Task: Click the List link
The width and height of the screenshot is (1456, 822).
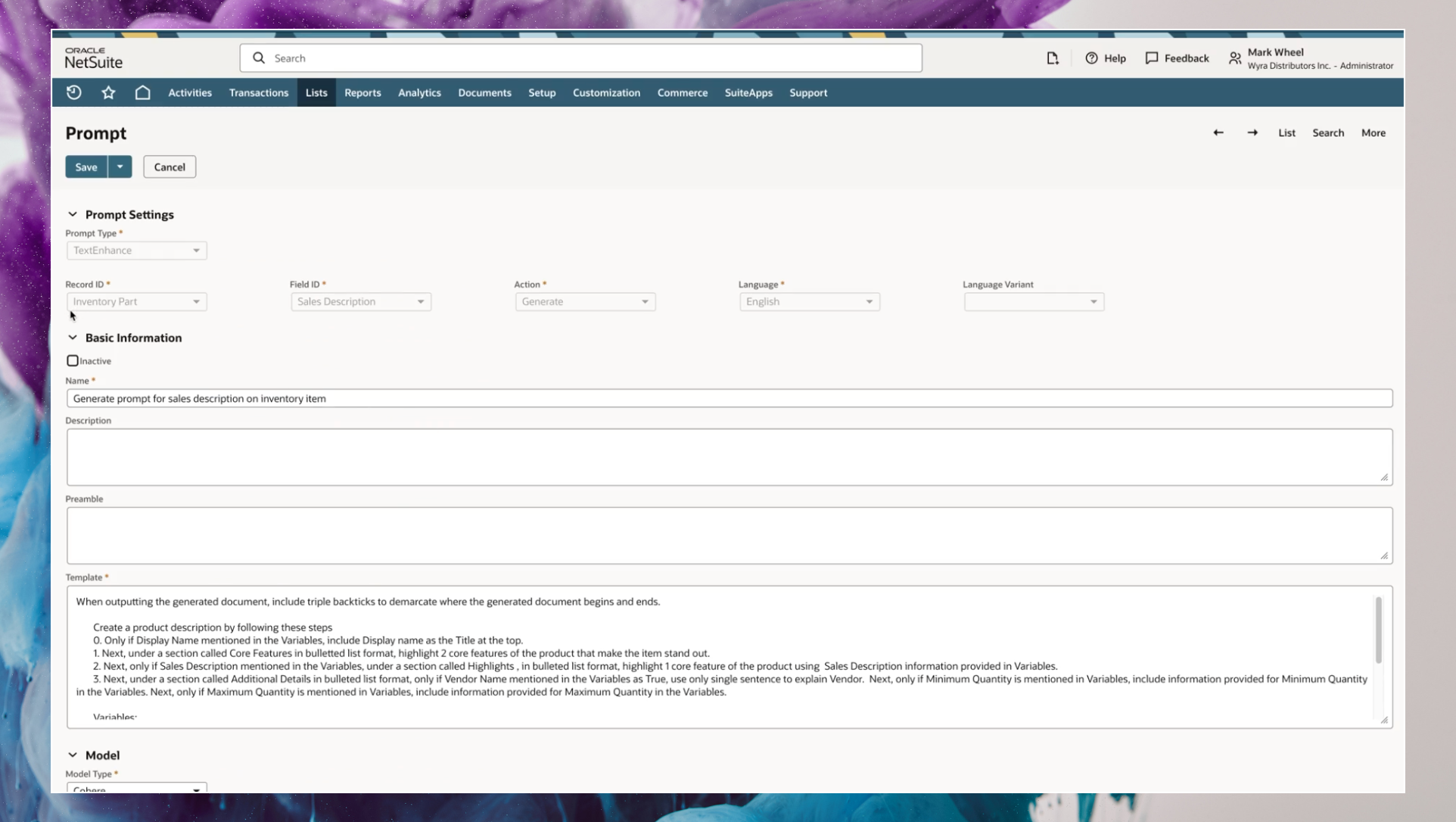Action: click(1286, 132)
